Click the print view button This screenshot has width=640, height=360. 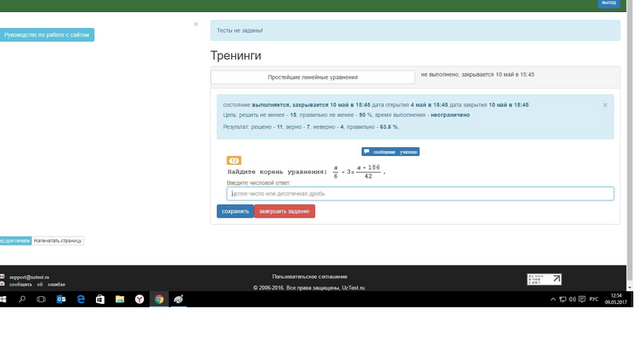tap(16, 241)
